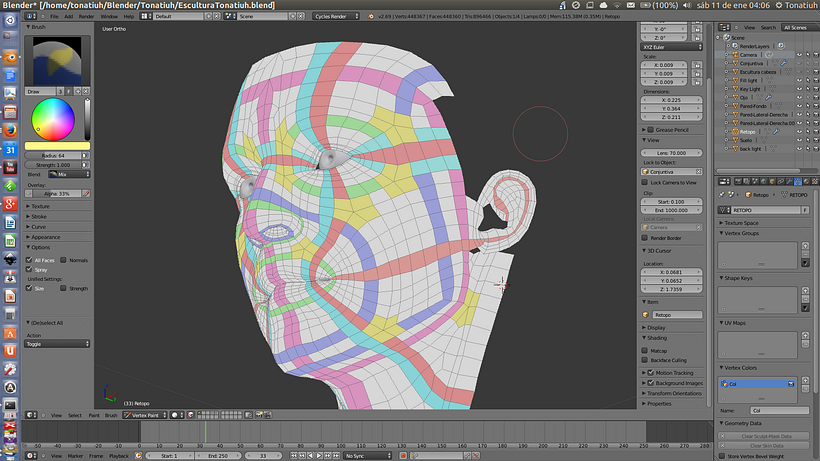
Task: Jump to the last frame in timeline
Action: coord(336,456)
